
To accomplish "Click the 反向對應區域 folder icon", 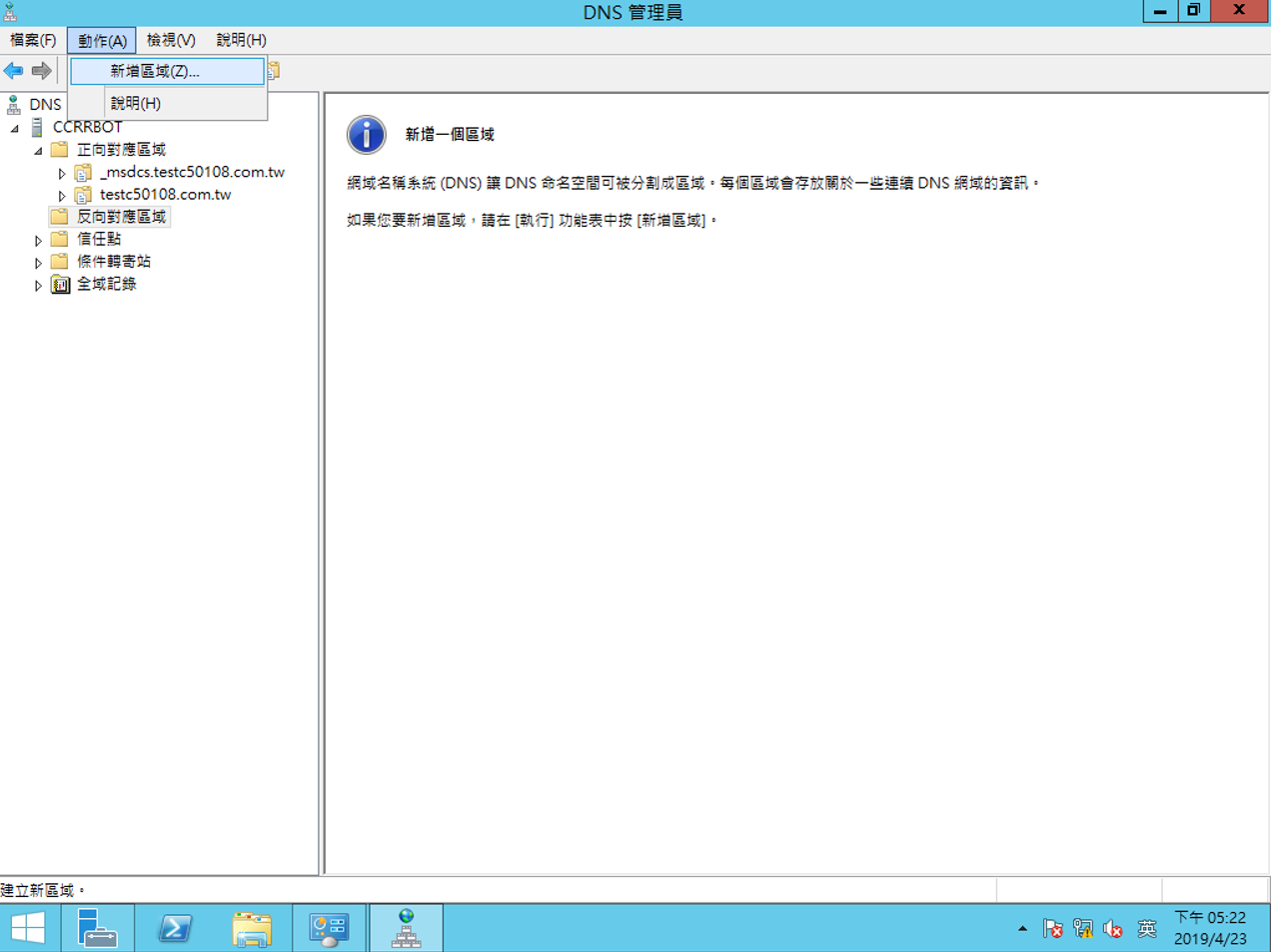I will [60, 217].
